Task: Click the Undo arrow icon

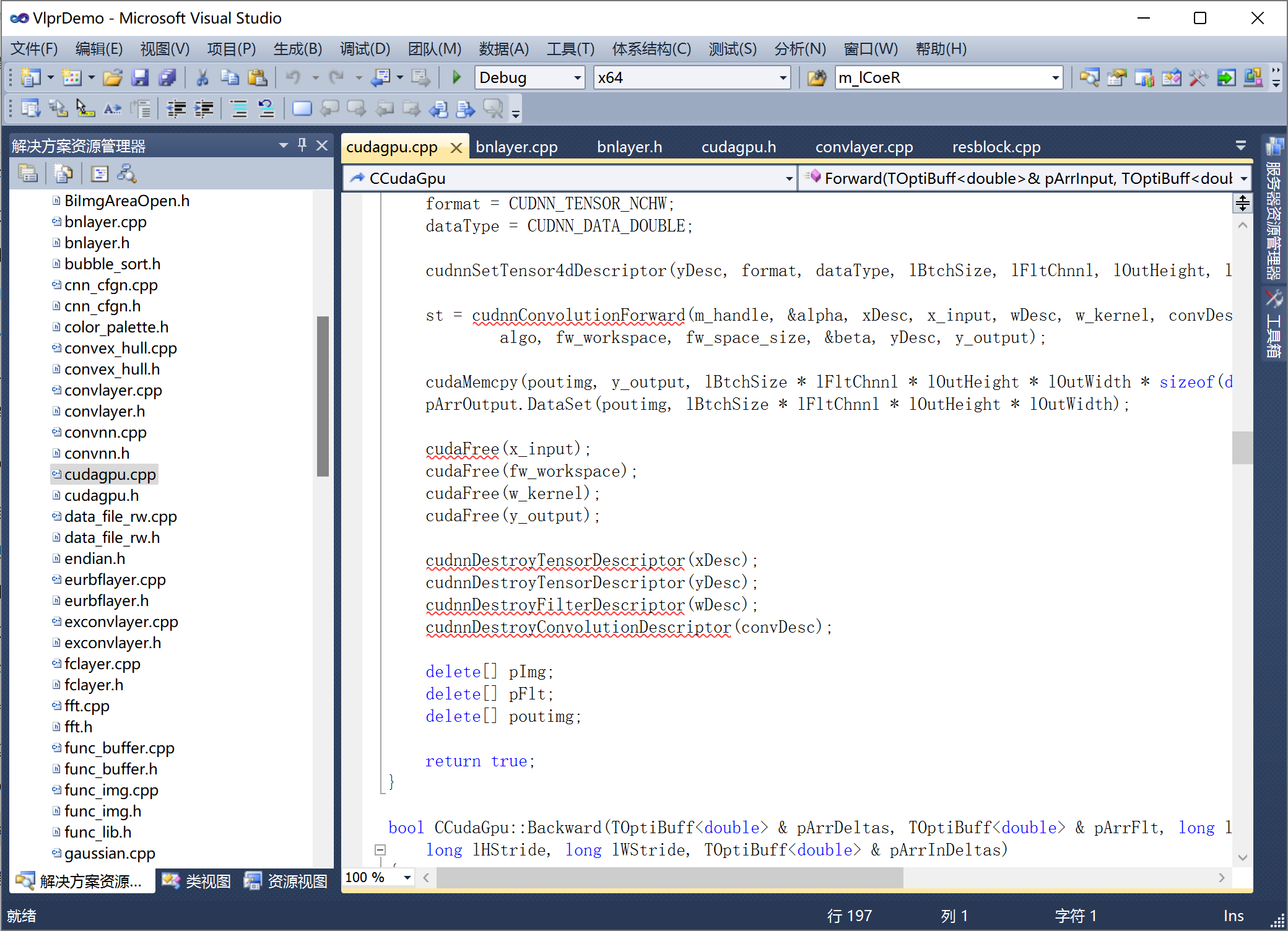Action: click(x=293, y=77)
